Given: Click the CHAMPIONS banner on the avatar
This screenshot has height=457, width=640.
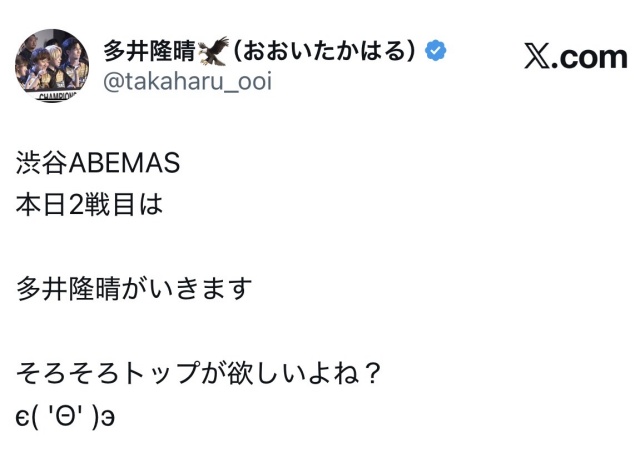Looking at the screenshot, I should (x=50, y=96).
